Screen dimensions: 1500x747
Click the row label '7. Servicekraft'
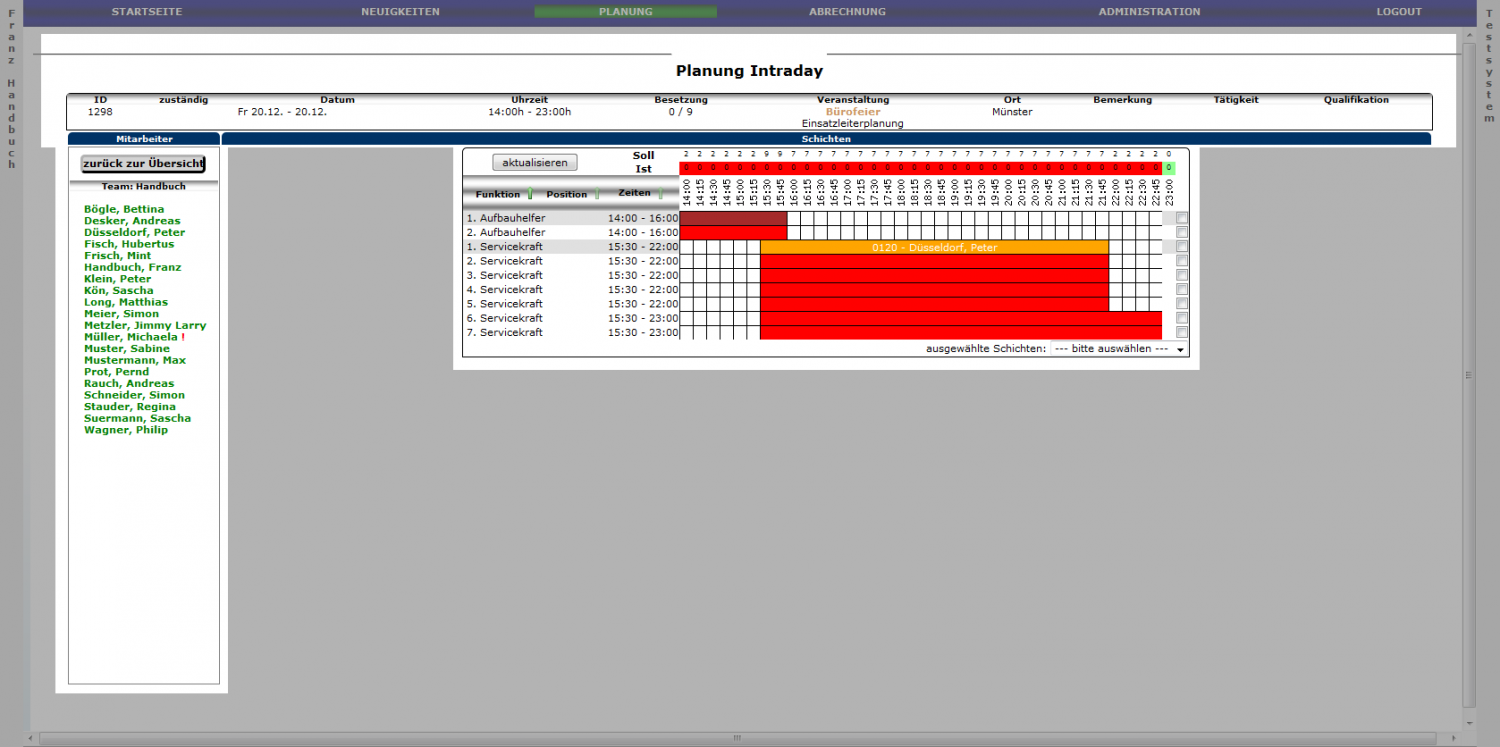(x=505, y=332)
